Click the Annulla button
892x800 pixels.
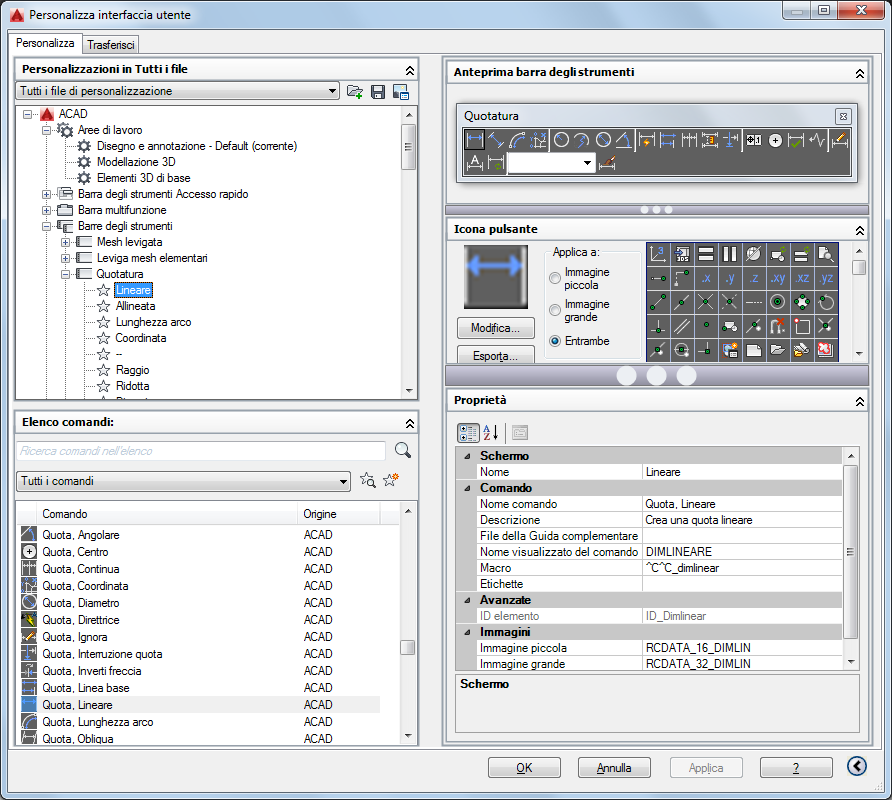click(614, 768)
